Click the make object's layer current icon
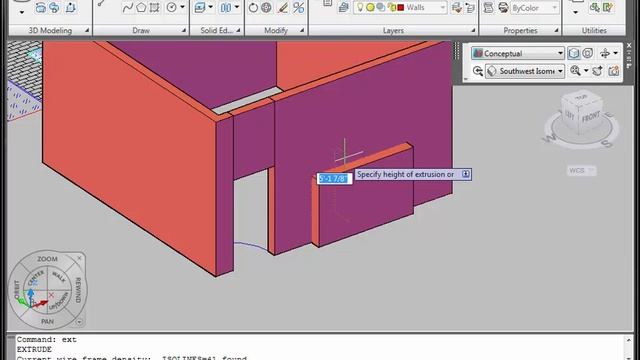The image size is (640, 360). [x=457, y=7]
